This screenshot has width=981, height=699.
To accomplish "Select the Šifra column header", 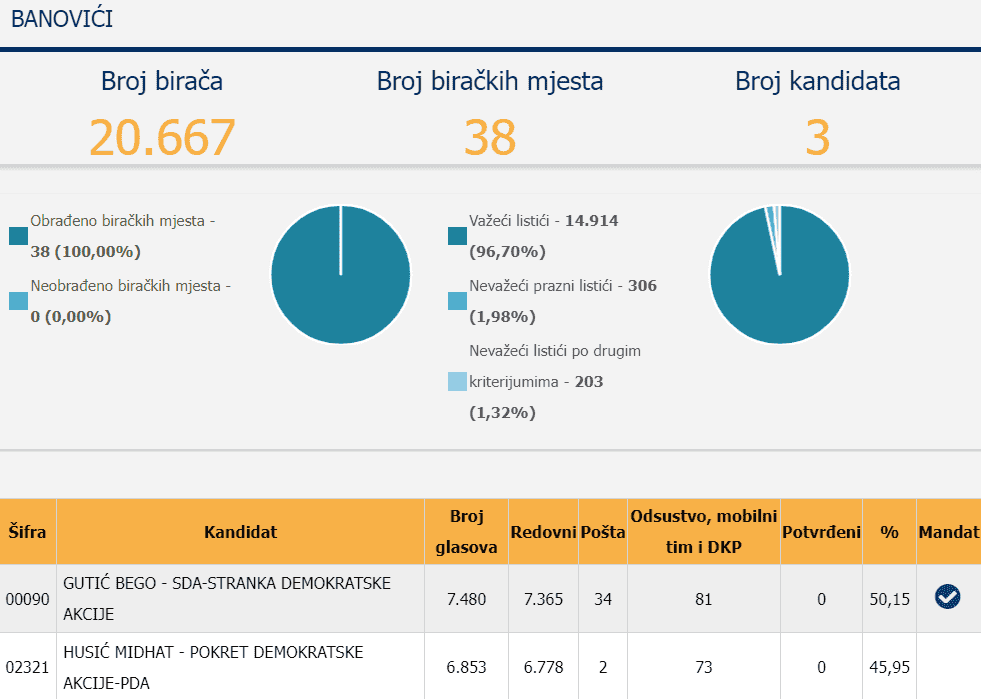I will tap(28, 532).
